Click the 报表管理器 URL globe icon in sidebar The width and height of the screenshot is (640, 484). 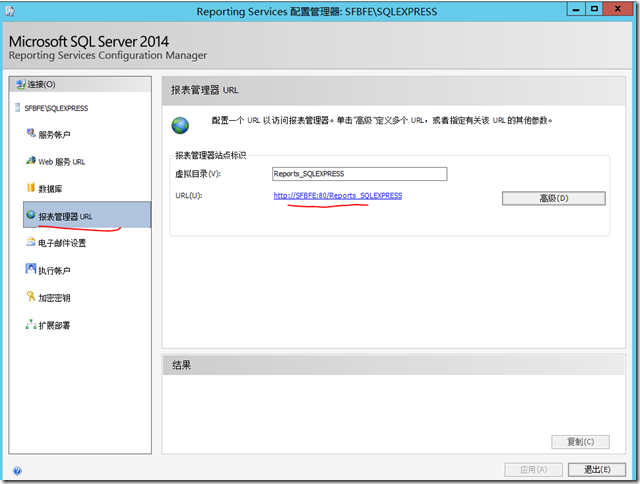coord(31,215)
